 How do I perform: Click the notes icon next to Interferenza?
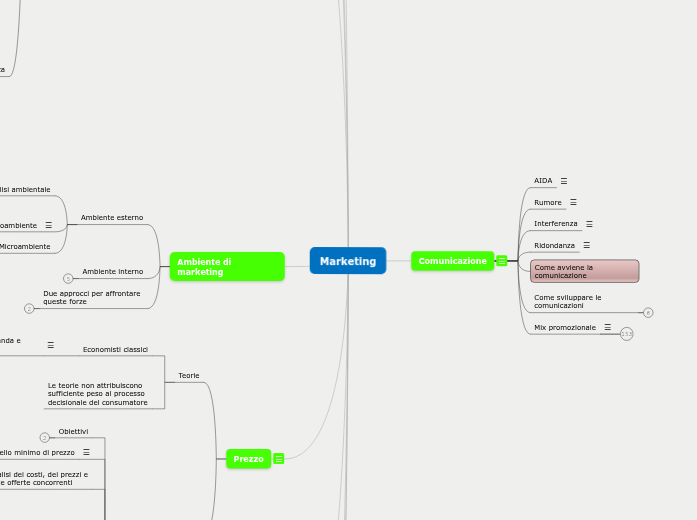coord(589,224)
